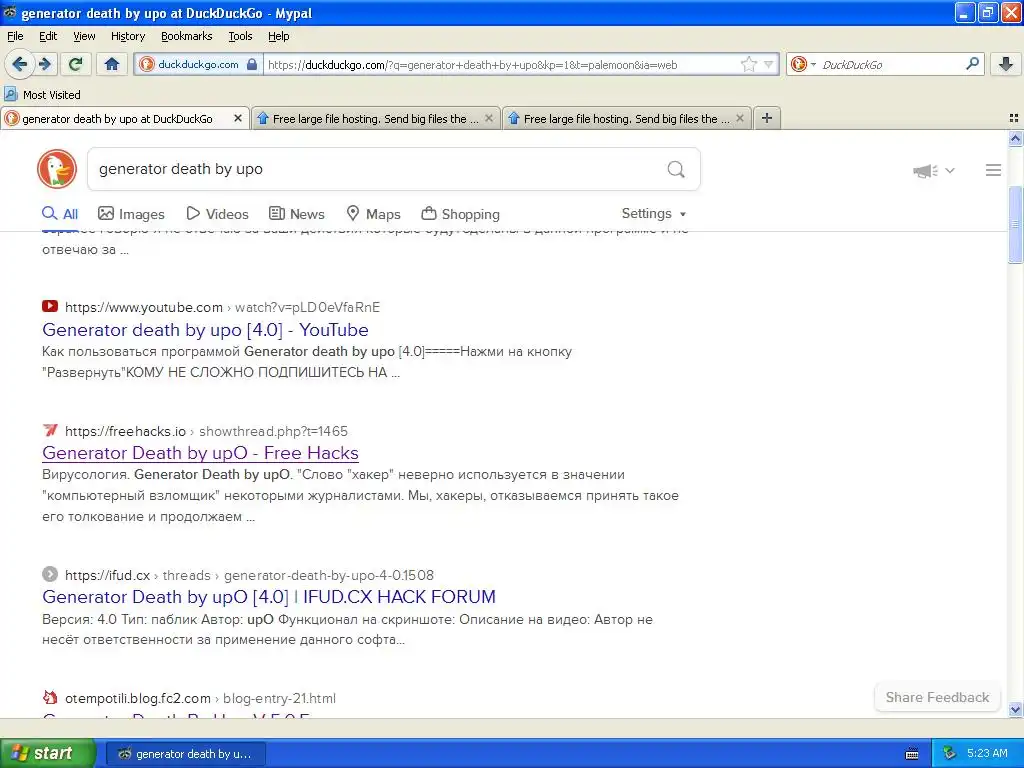Image resolution: width=1024 pixels, height=768 pixels.
Task: Expand the Settings dropdown
Action: pyautogui.click(x=654, y=214)
